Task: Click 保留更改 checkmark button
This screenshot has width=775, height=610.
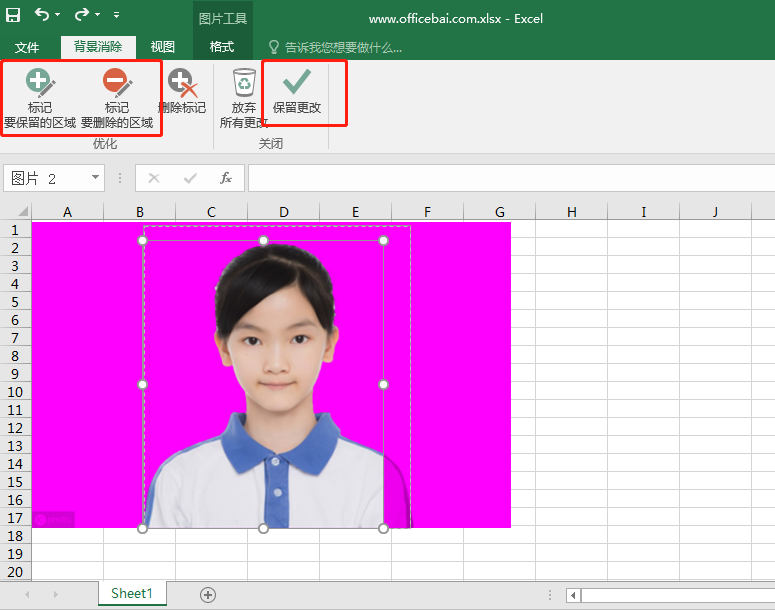Action: (297, 91)
